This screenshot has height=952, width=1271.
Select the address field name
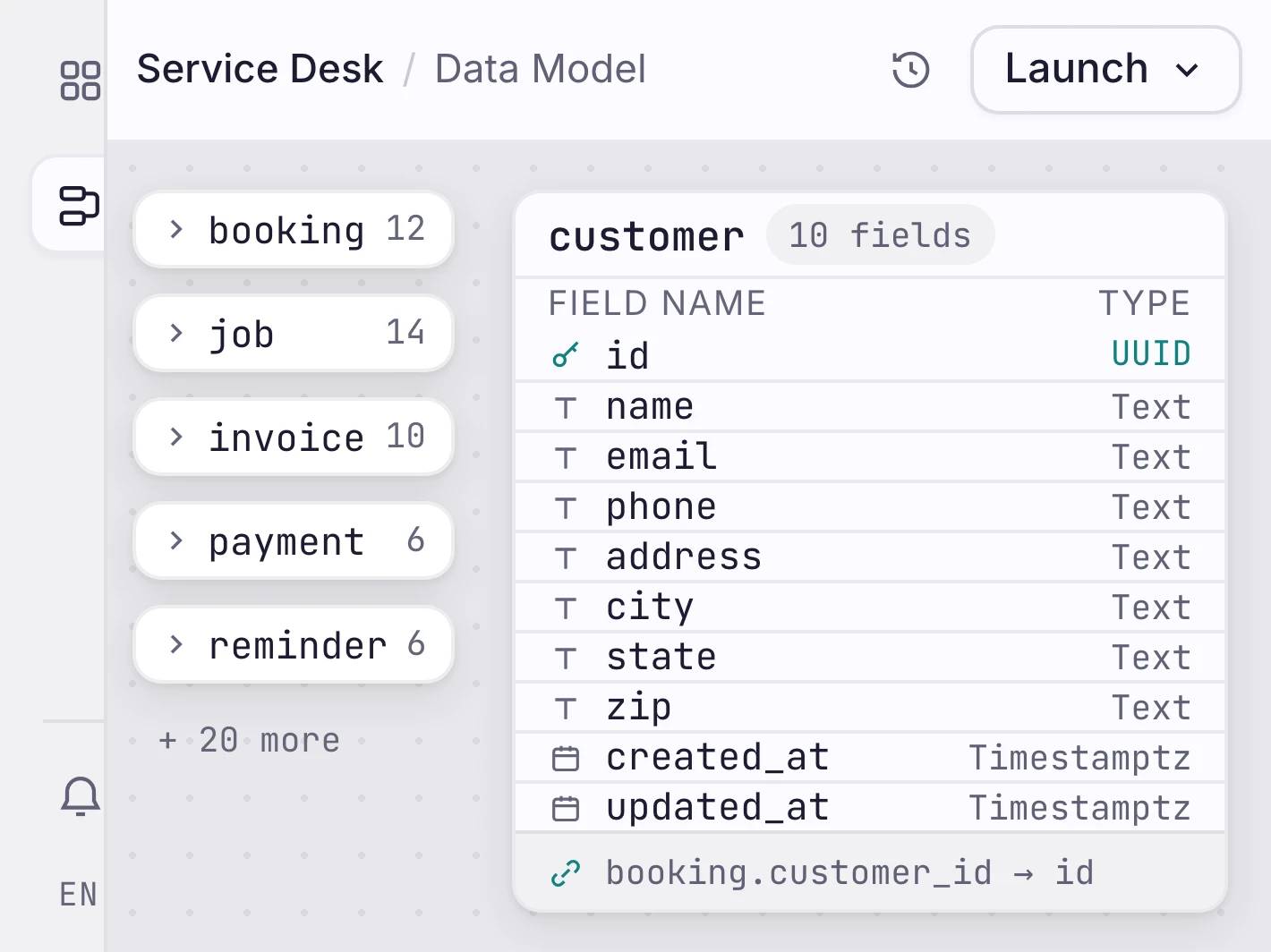tap(684, 557)
